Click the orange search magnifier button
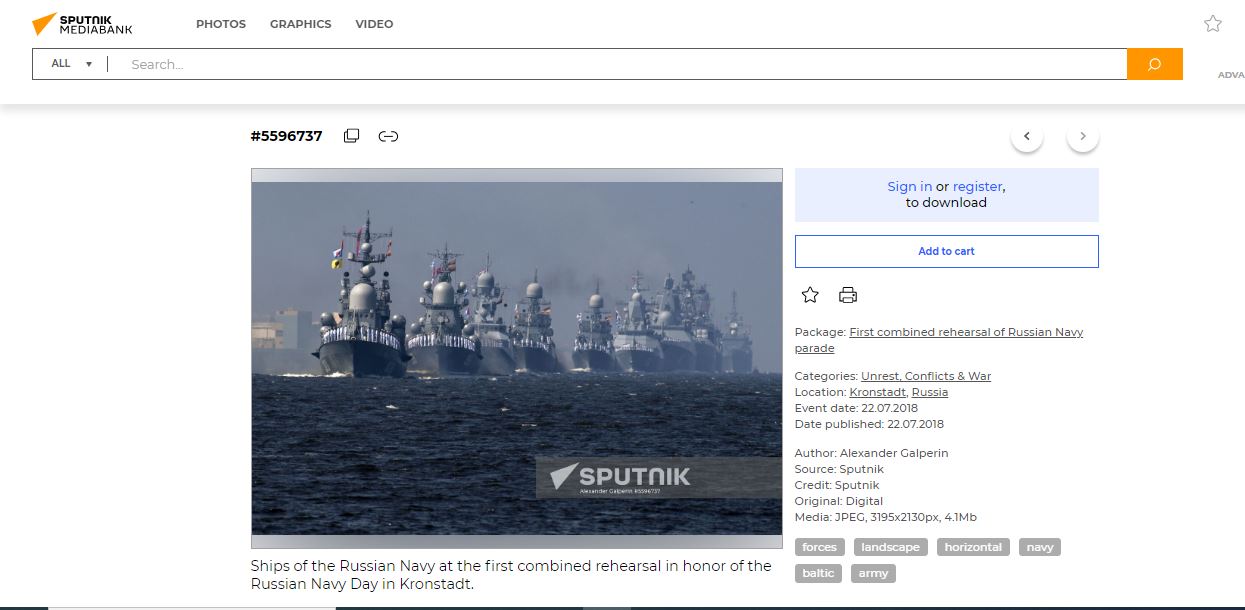Screen dimensions: 1245x610 click(1154, 64)
